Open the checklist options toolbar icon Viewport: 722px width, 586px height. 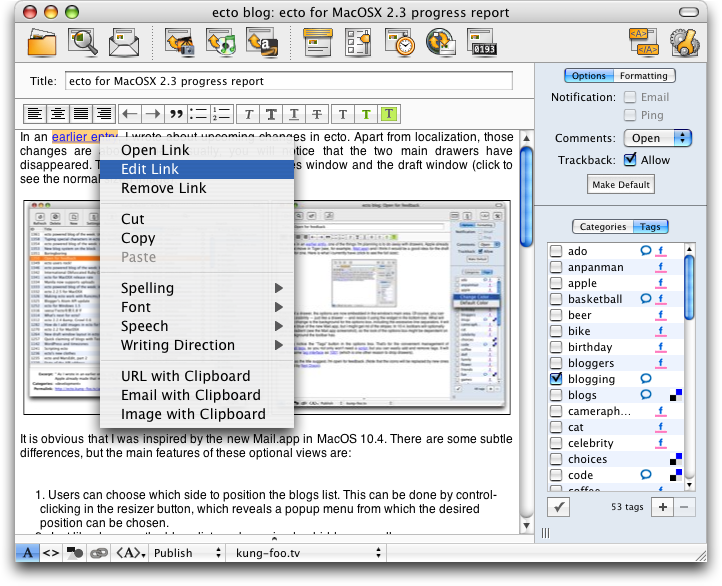358,42
